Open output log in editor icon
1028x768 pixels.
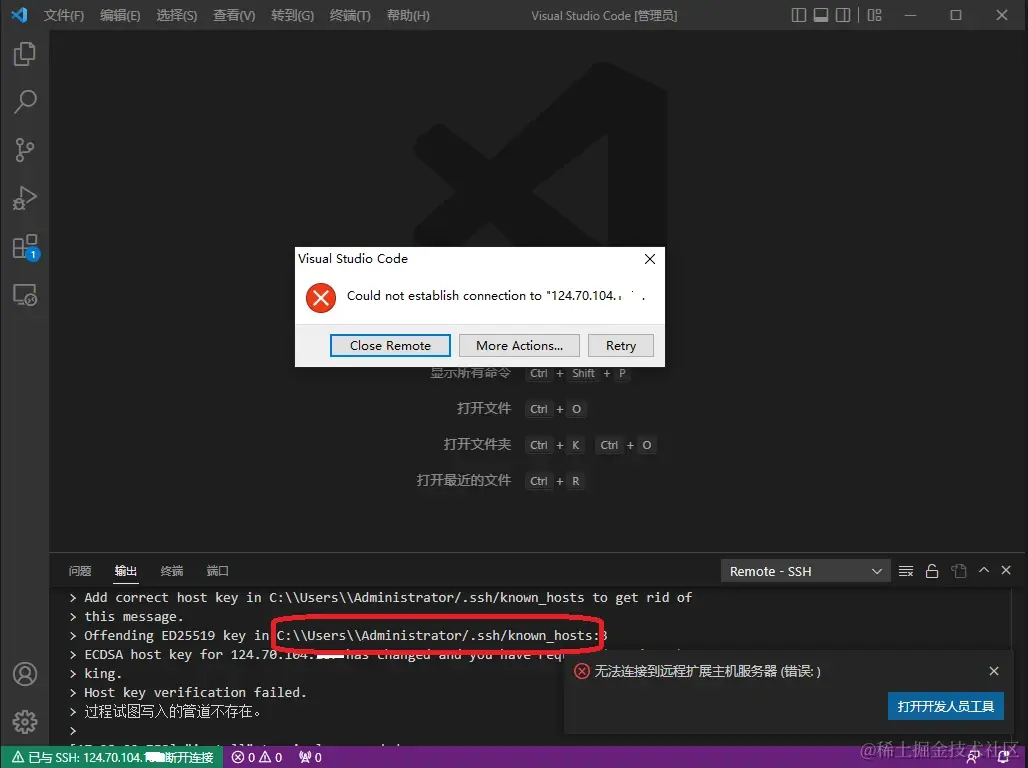click(959, 571)
